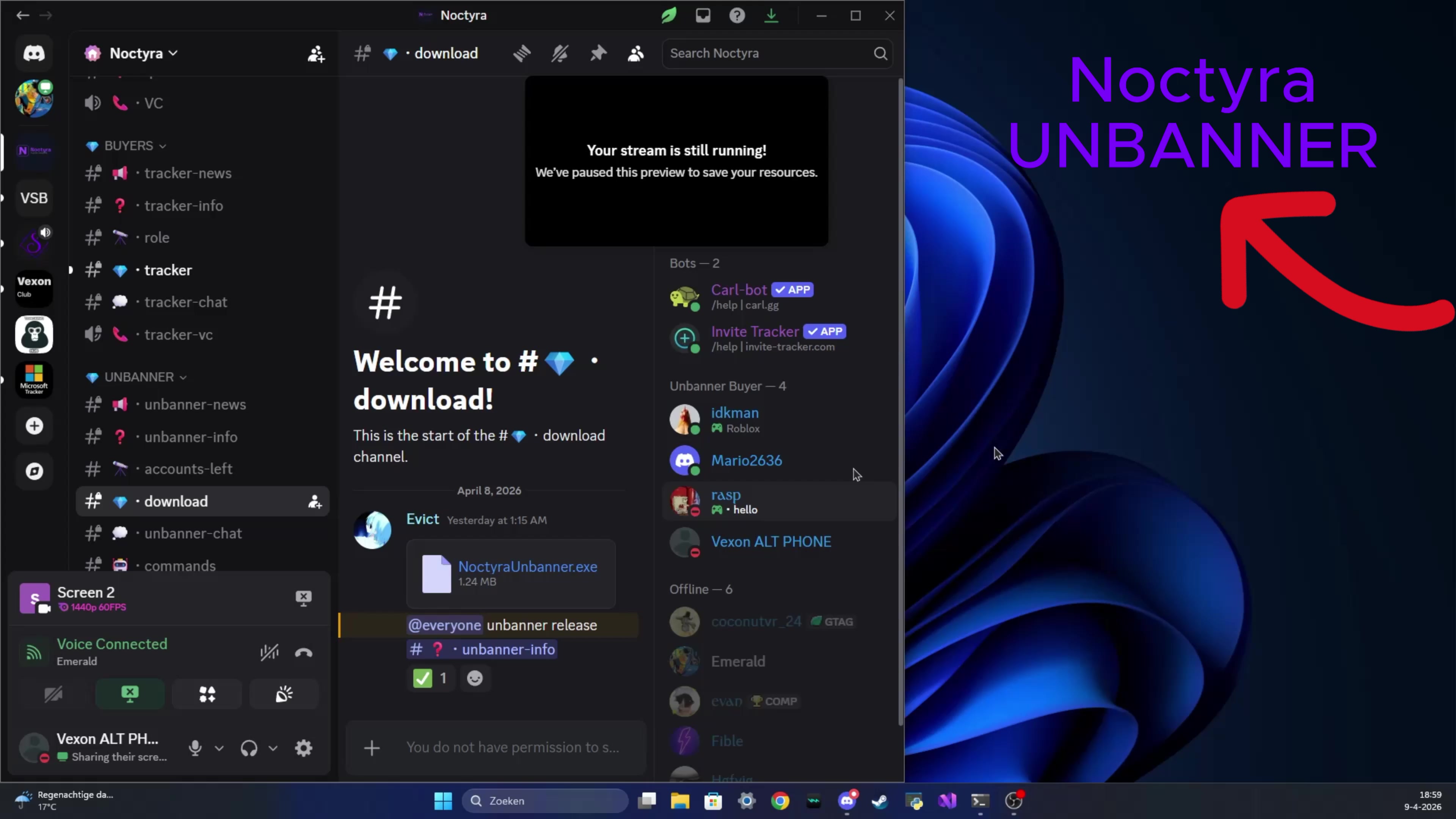Open Discover servers compass icon
This screenshot has width=1456, height=819.
click(34, 471)
